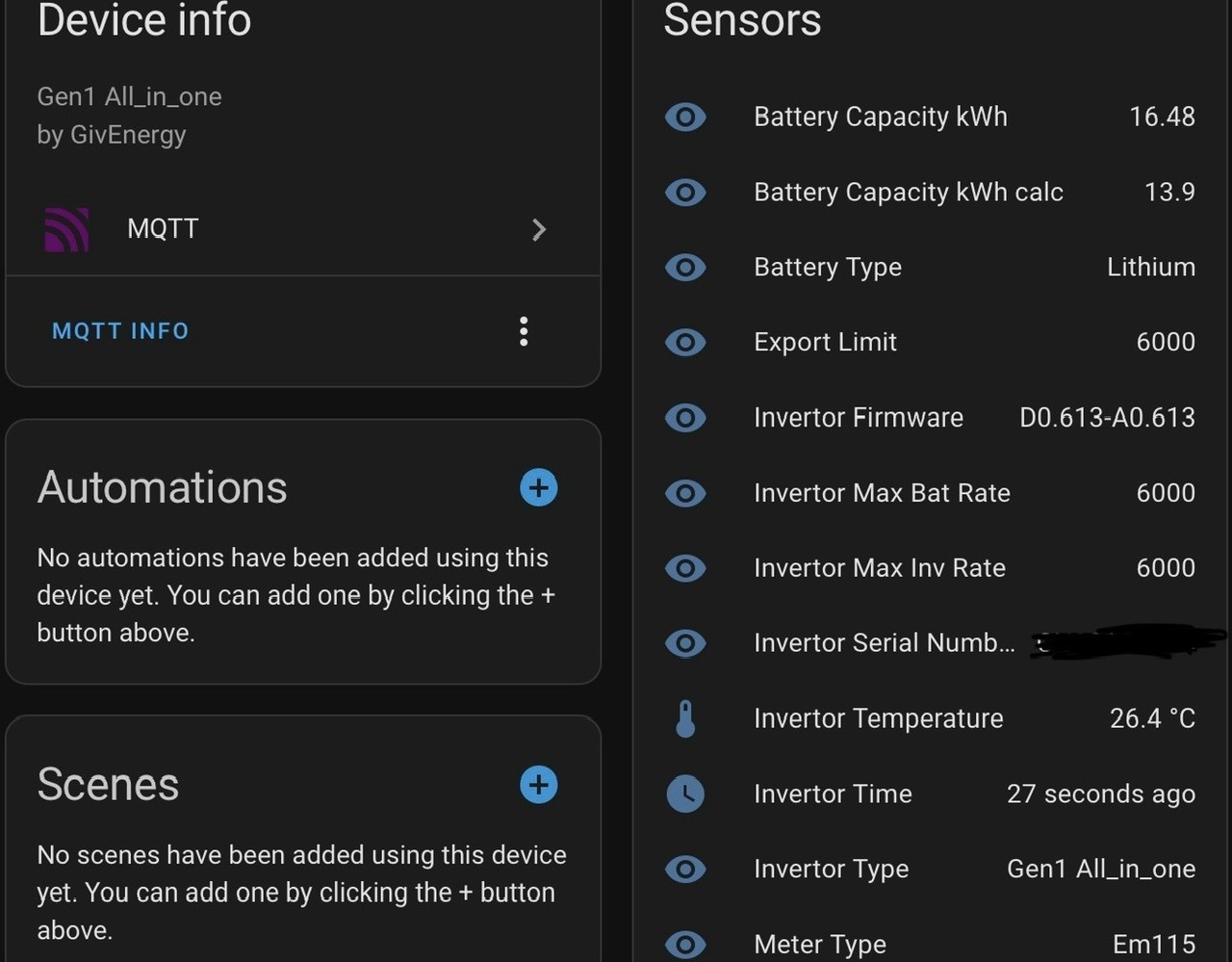Click the eye icon beside Battery Type
This screenshot has width=1232, height=962.
click(x=685, y=268)
